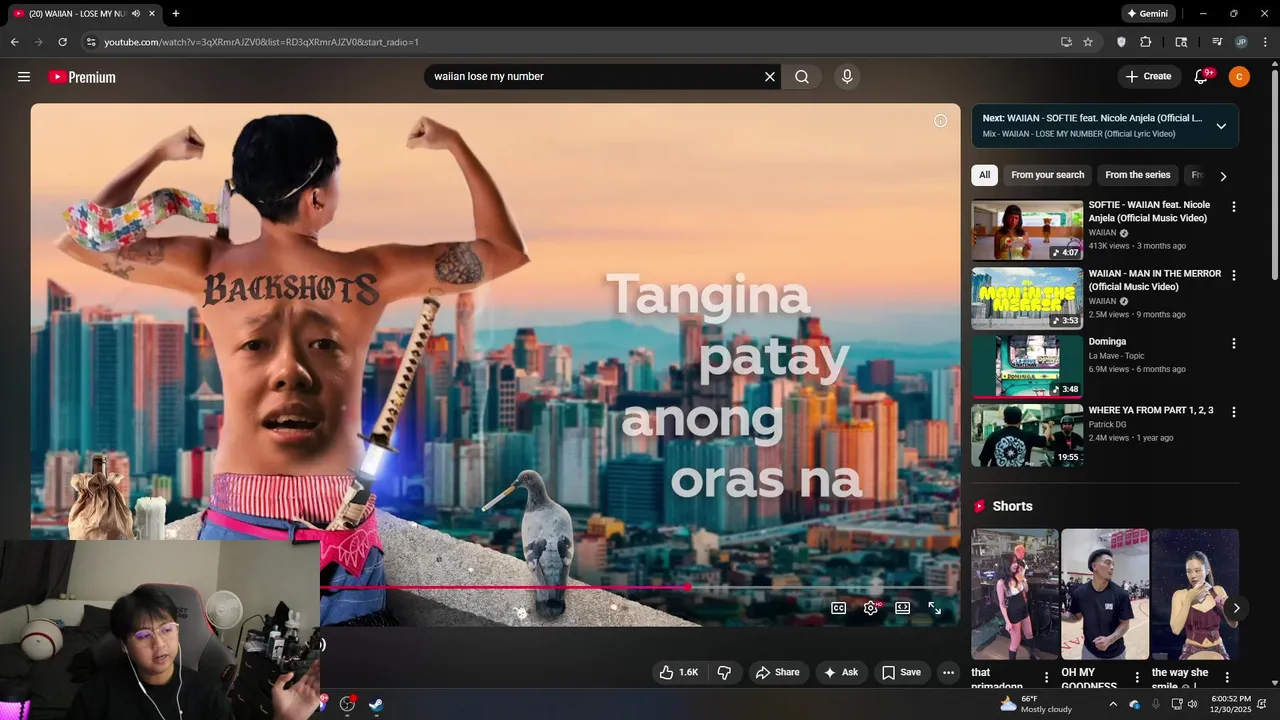Select the All filter chip
Image resolution: width=1280 pixels, height=720 pixels.
click(984, 175)
